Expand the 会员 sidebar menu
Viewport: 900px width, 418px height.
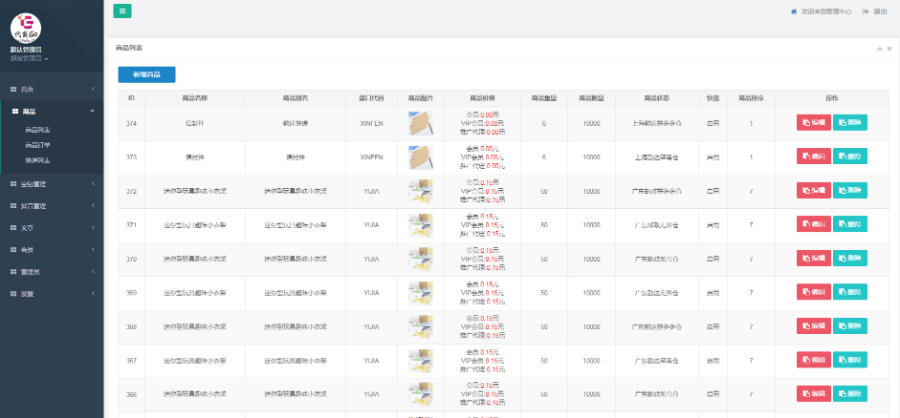(x=52, y=250)
